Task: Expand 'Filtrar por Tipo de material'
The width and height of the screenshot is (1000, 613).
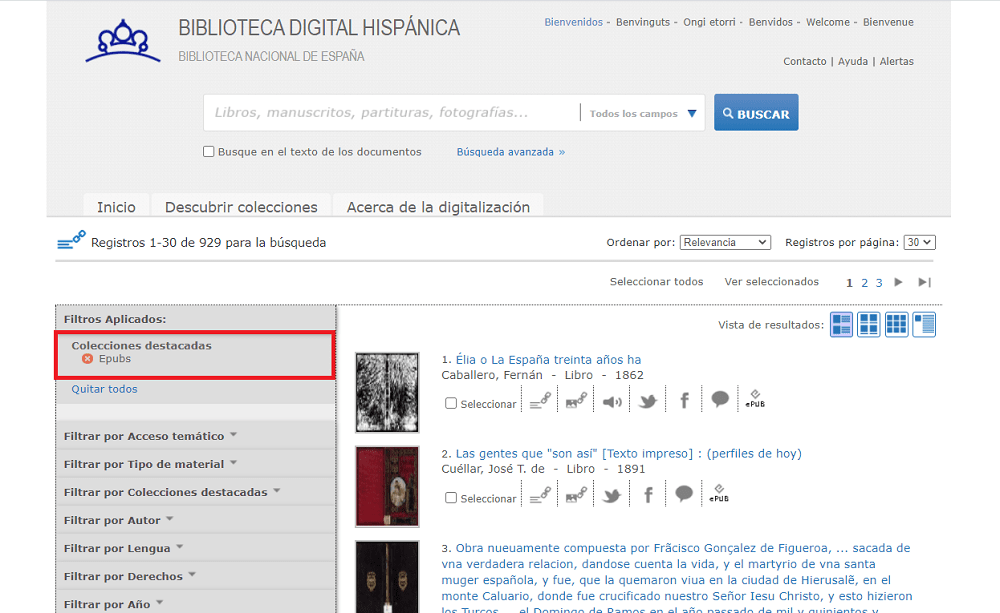Action: point(151,464)
